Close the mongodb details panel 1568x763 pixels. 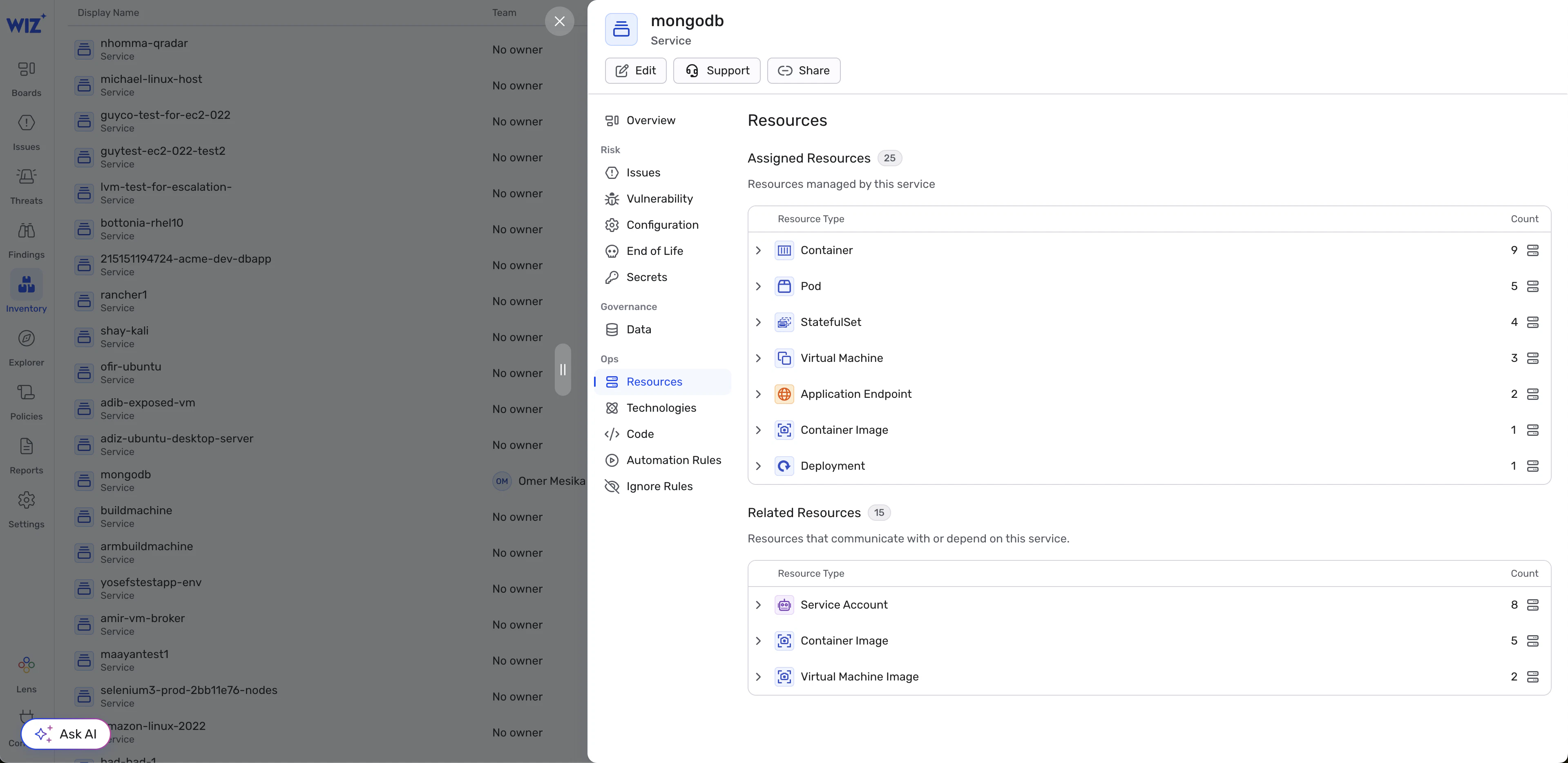pyautogui.click(x=559, y=21)
